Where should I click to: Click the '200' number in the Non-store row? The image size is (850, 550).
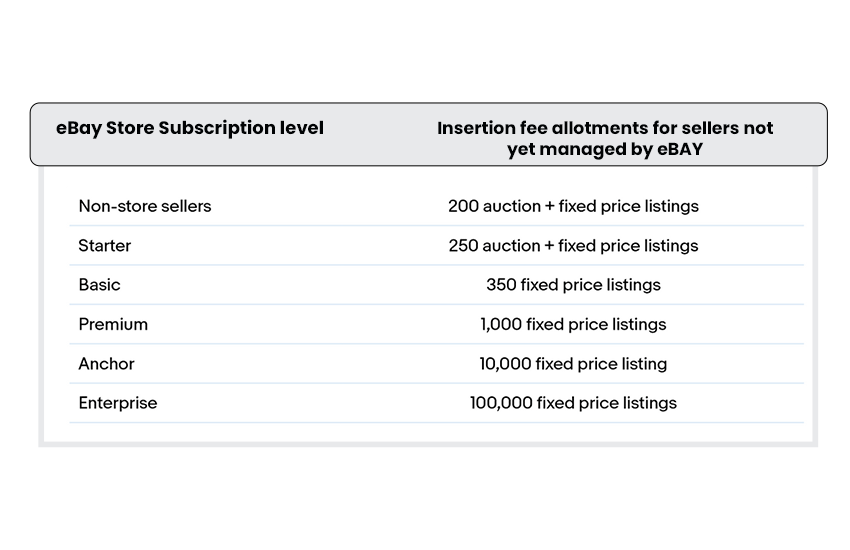[463, 206]
